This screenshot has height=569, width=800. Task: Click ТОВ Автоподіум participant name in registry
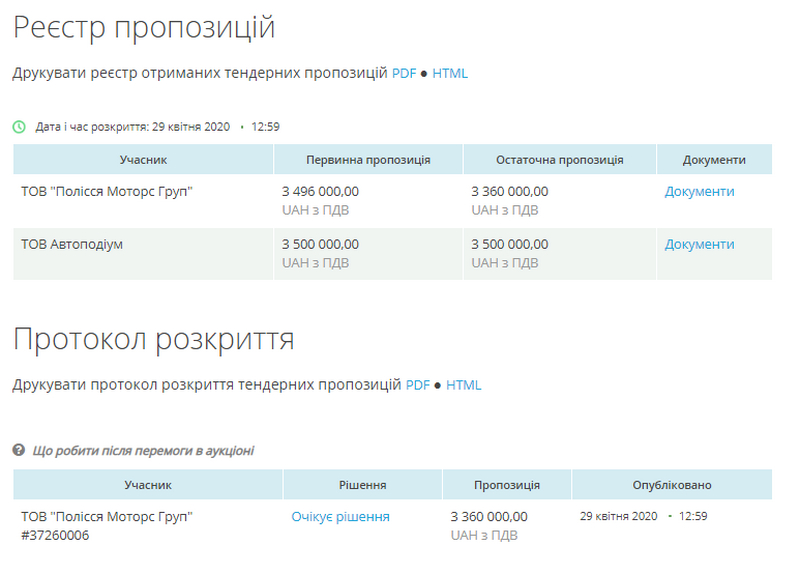[72, 244]
